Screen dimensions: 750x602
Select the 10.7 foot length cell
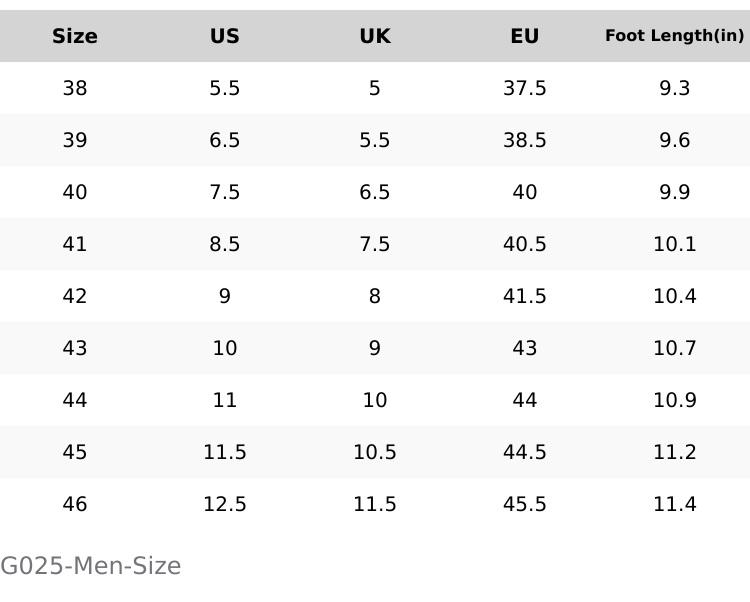click(675, 348)
